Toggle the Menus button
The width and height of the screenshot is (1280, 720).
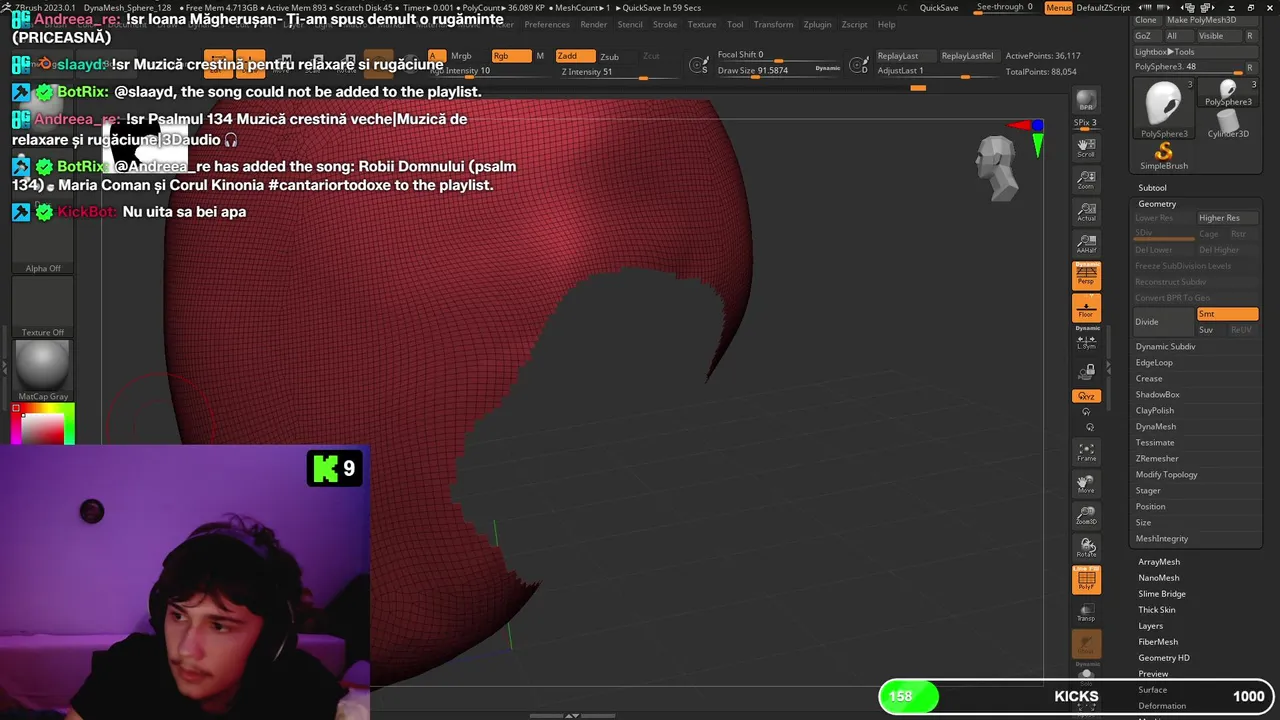(x=1058, y=8)
